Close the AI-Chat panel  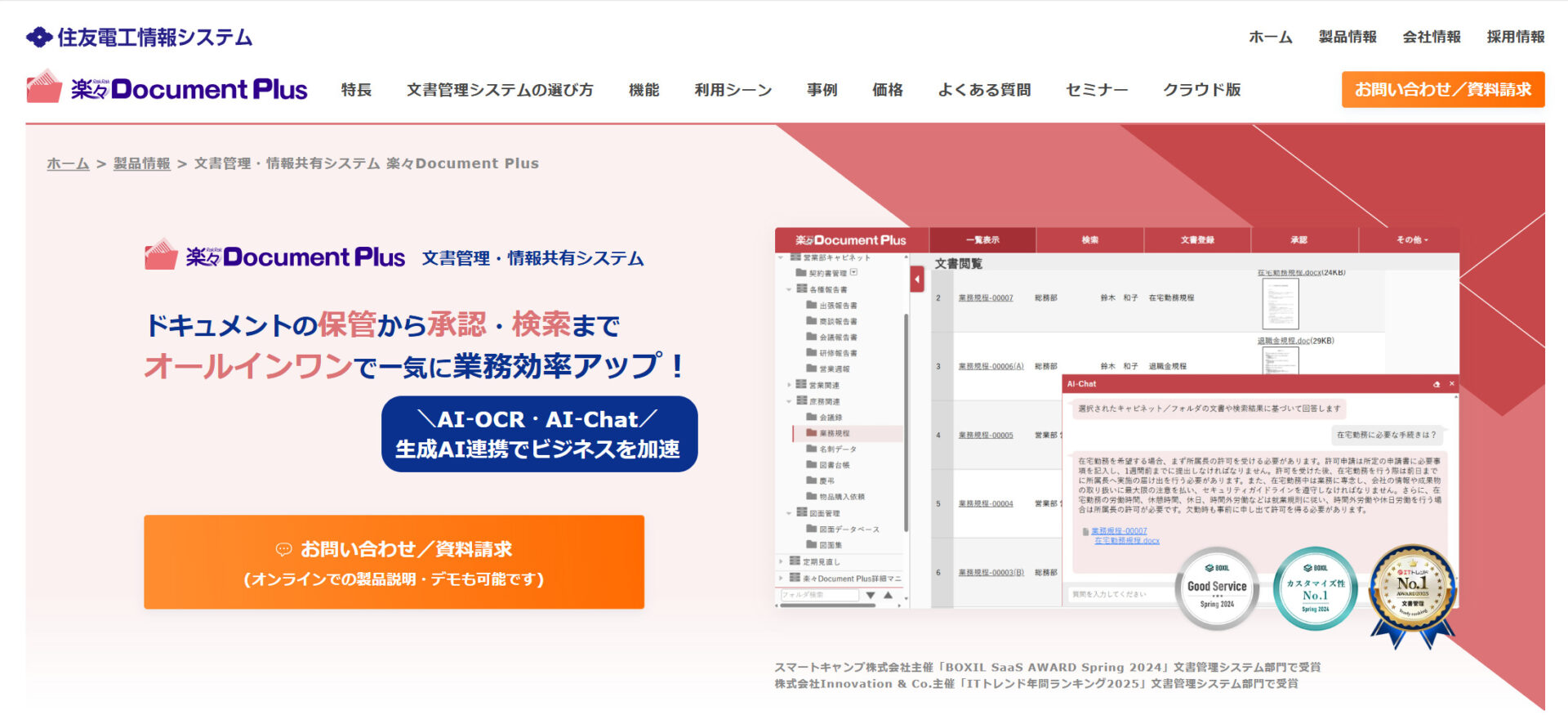pos(1451,384)
